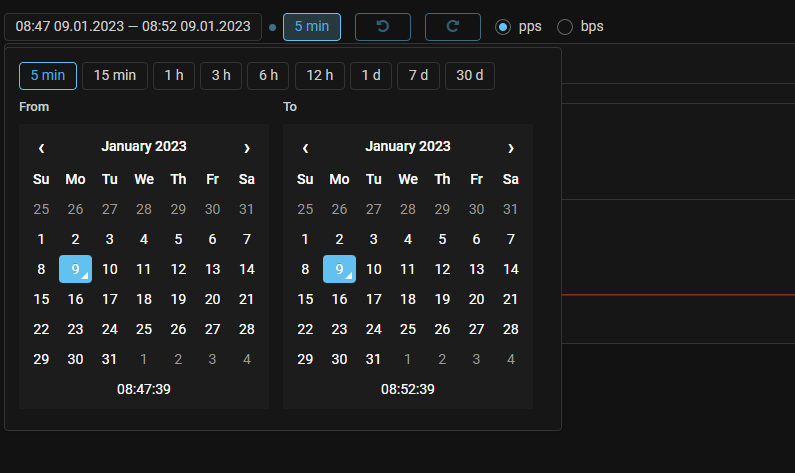Open January 2023 title in To calendar

tap(408, 147)
